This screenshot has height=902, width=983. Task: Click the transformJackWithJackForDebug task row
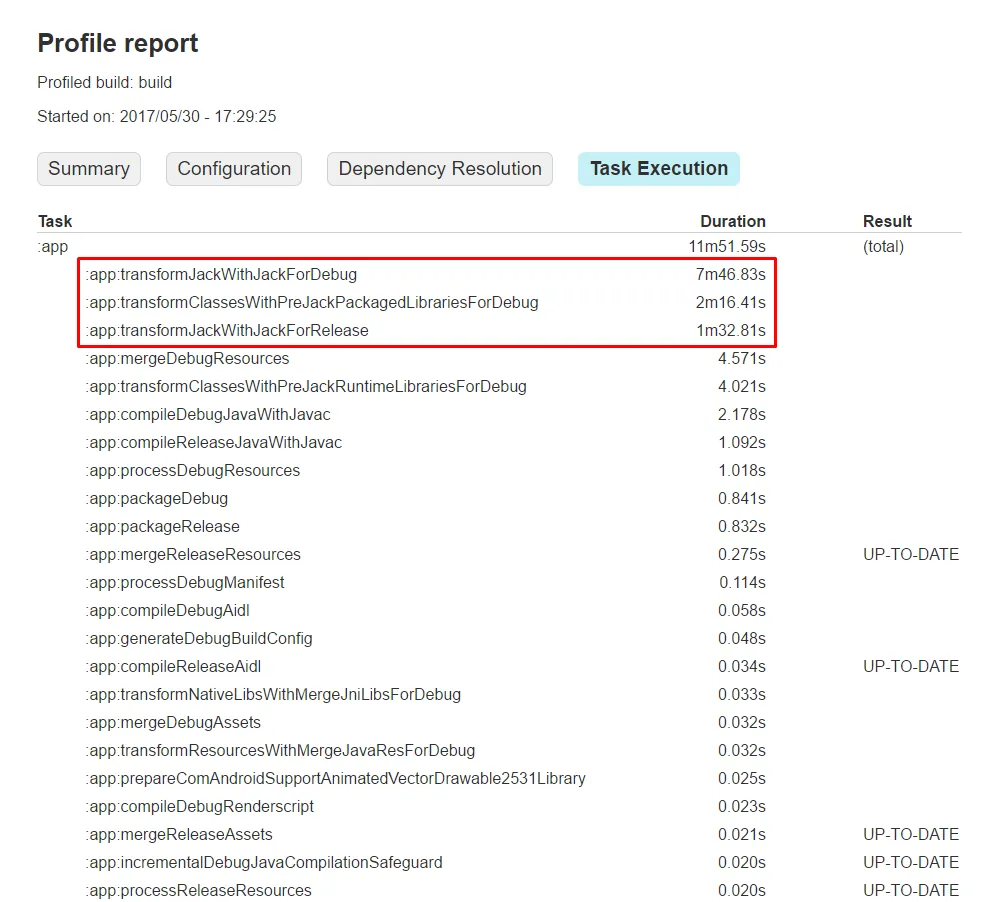221,274
